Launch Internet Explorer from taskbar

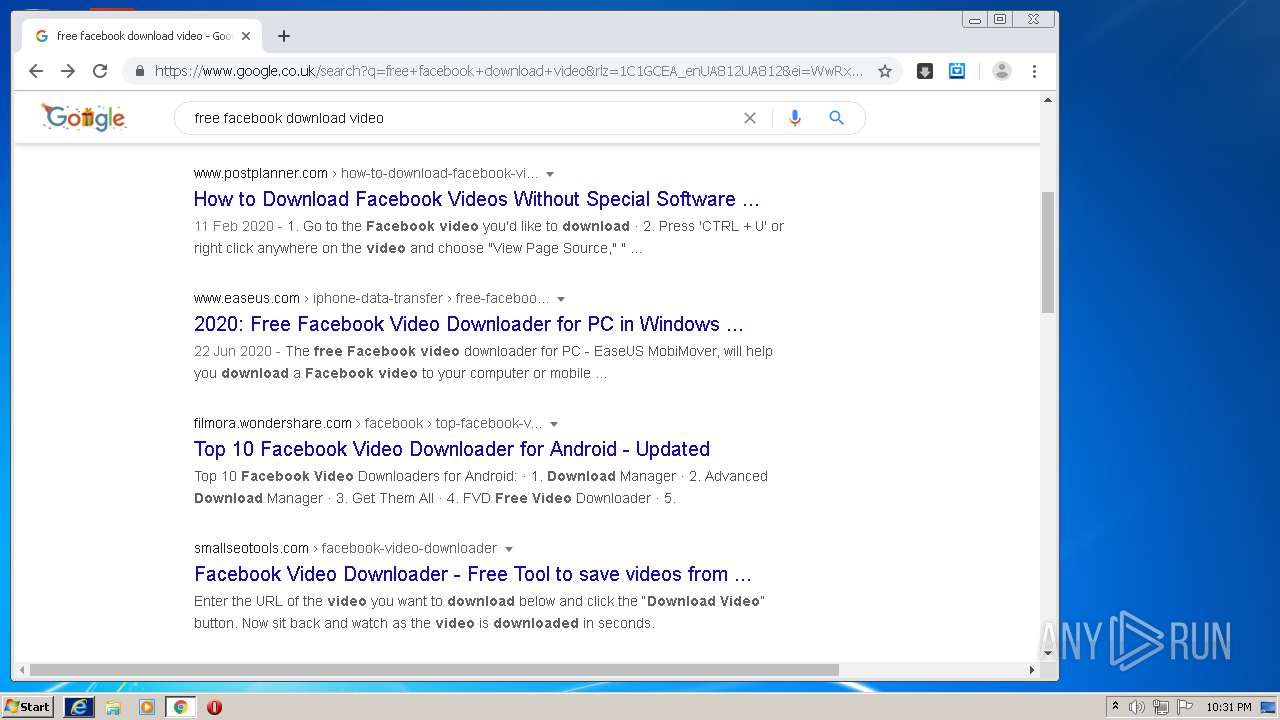click(79, 707)
